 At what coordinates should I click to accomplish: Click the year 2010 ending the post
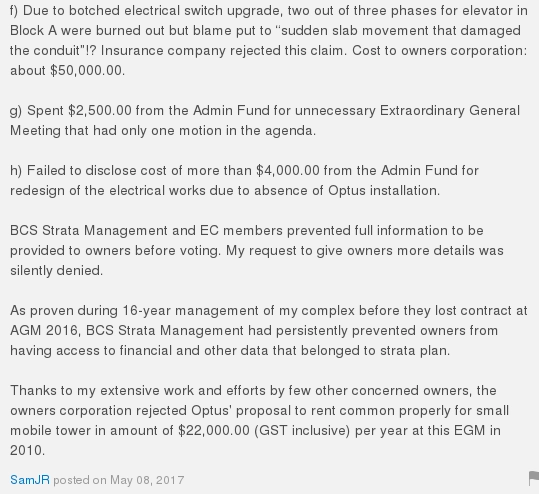(x=26, y=450)
